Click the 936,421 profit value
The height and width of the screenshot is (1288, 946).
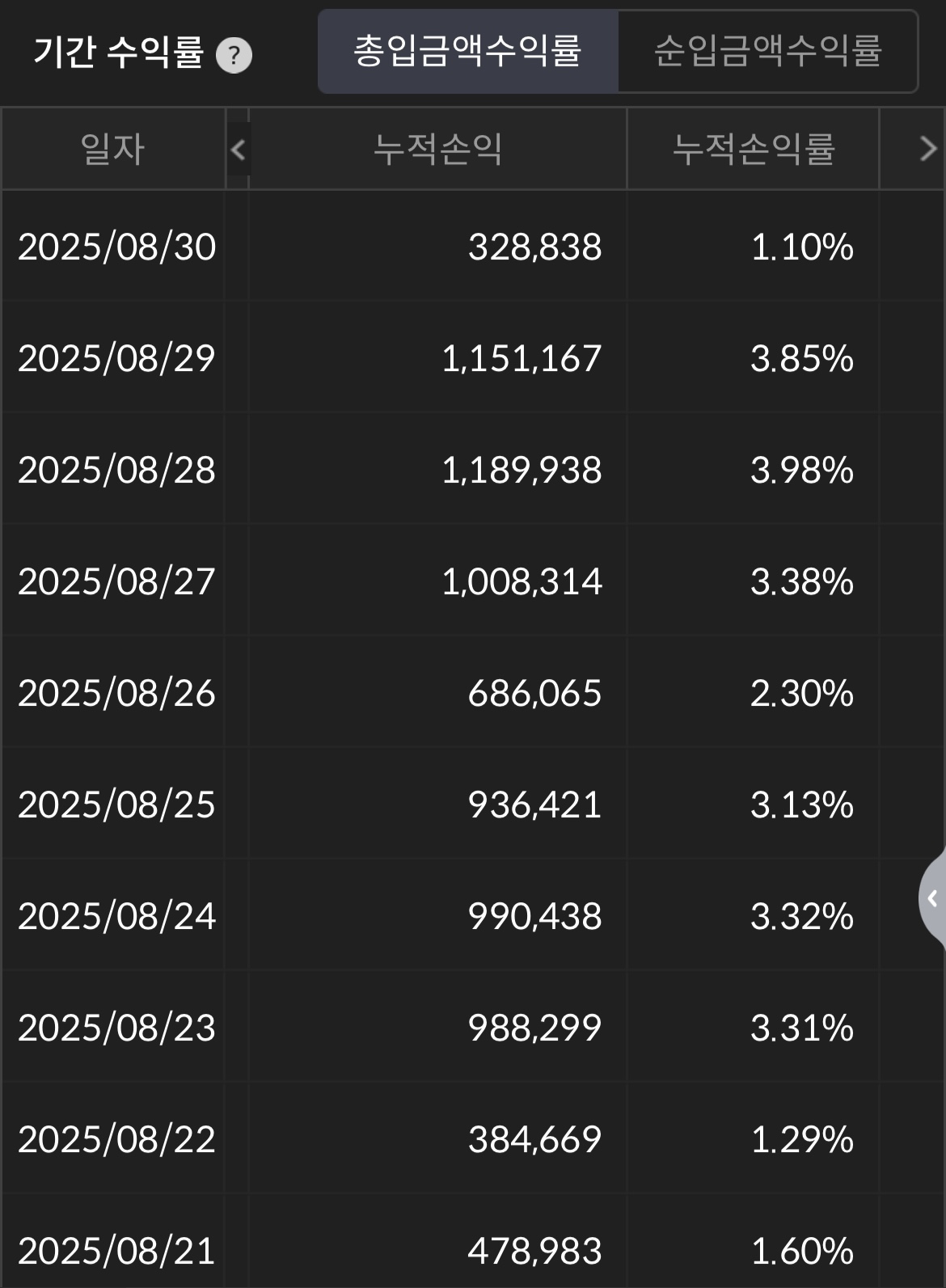pos(534,804)
